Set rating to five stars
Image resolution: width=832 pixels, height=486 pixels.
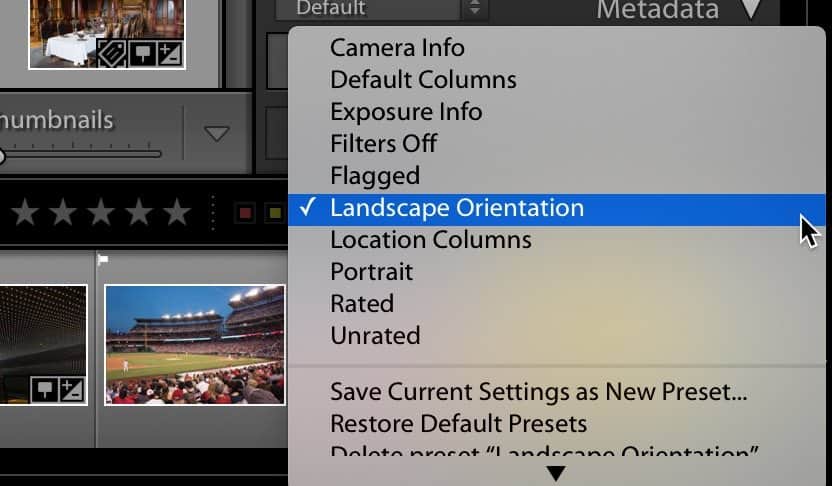[x=177, y=212]
